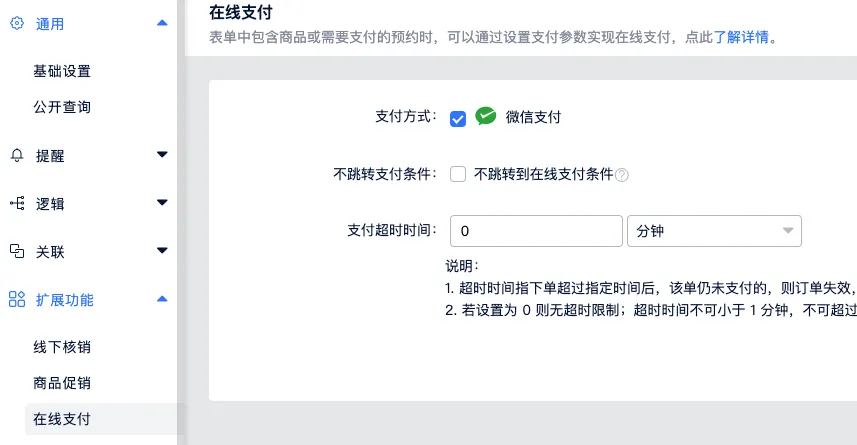Open the 分钟 time unit dropdown

pos(714,231)
